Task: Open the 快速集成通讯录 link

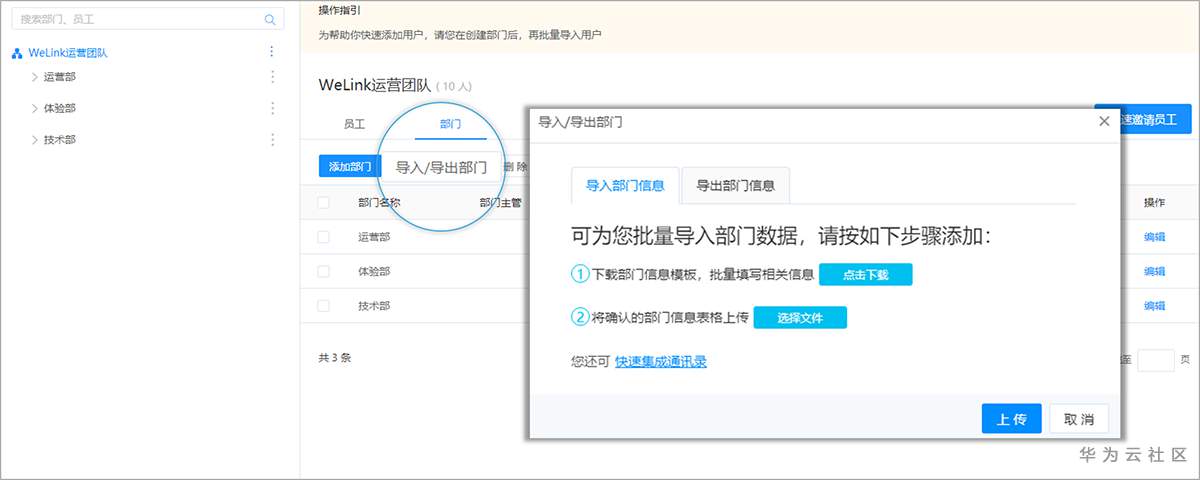Action: point(661,361)
